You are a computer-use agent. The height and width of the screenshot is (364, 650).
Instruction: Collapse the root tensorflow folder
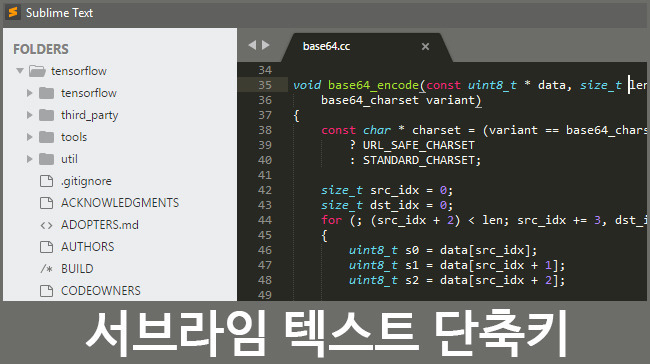coord(19,71)
